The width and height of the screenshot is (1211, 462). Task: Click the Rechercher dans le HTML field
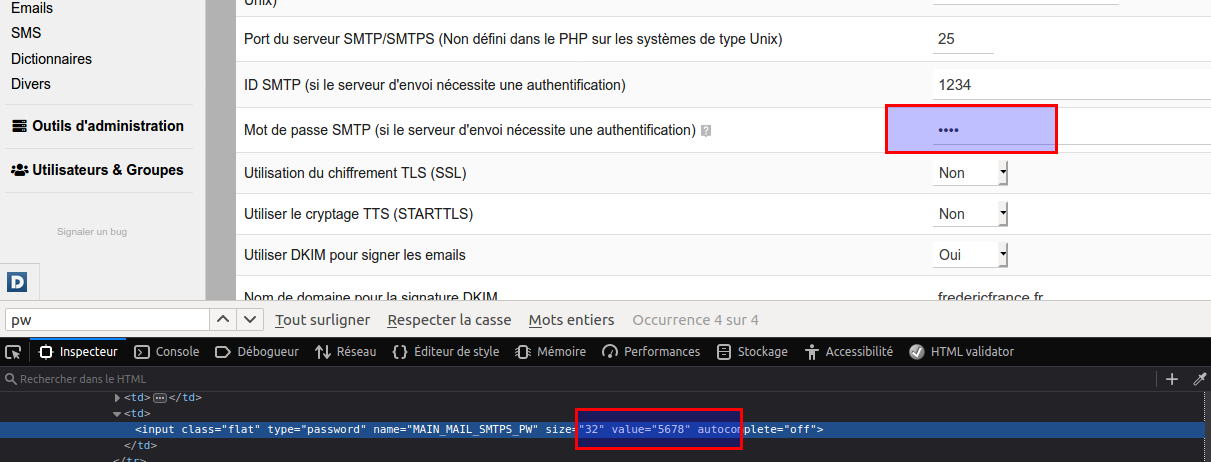click(580, 379)
